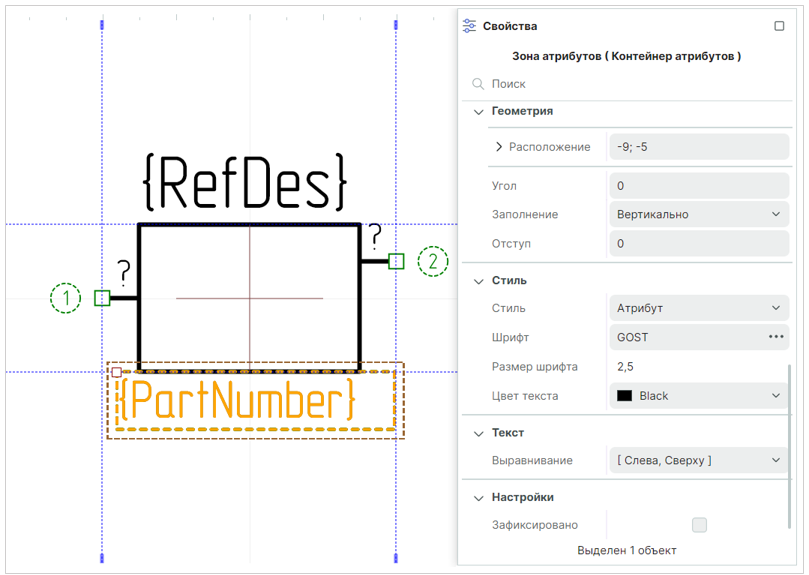
Task: Open font picker via three dots
Action: coord(776,337)
